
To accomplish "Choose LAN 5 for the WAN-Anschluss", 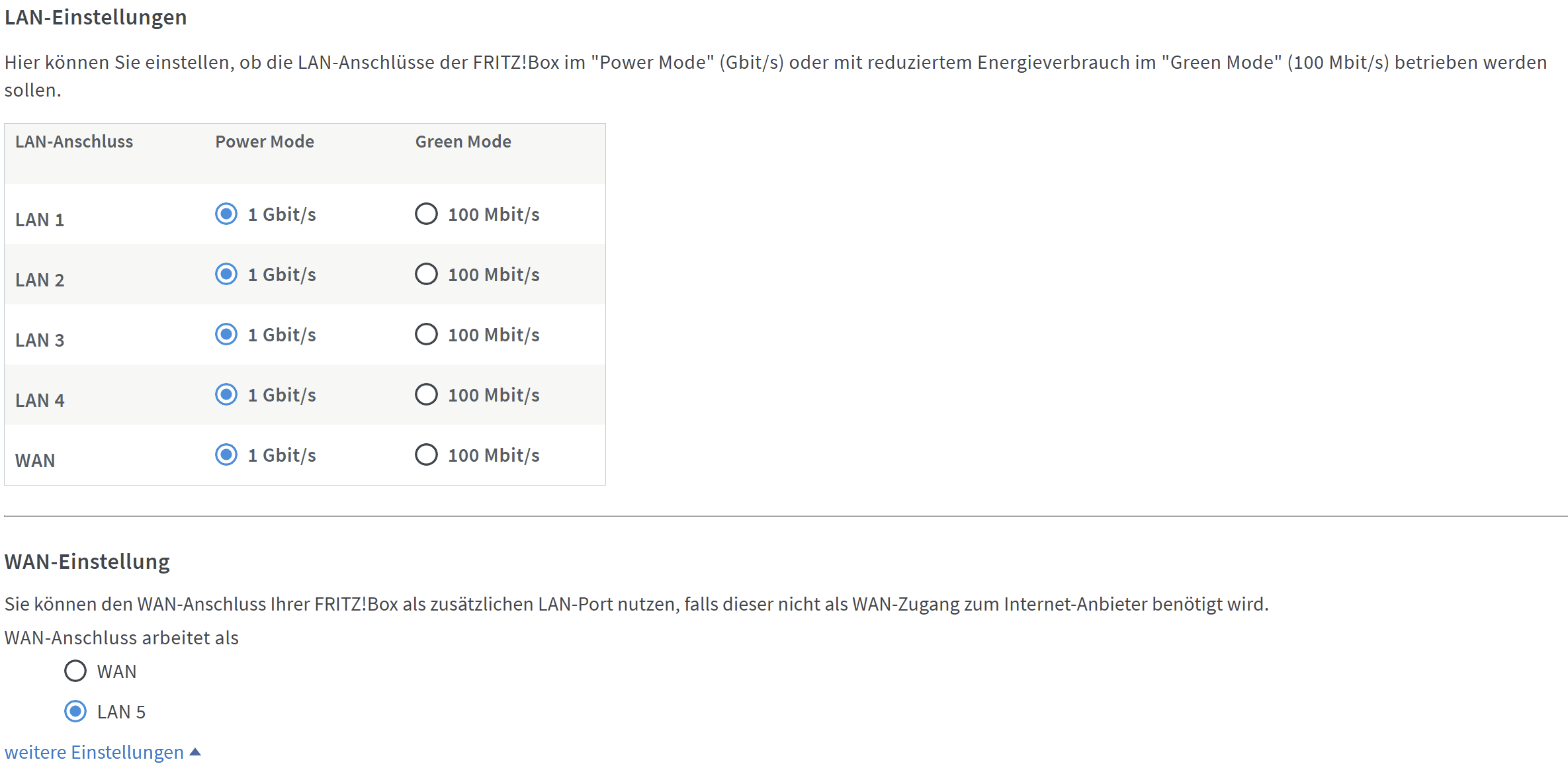I will [x=75, y=712].
